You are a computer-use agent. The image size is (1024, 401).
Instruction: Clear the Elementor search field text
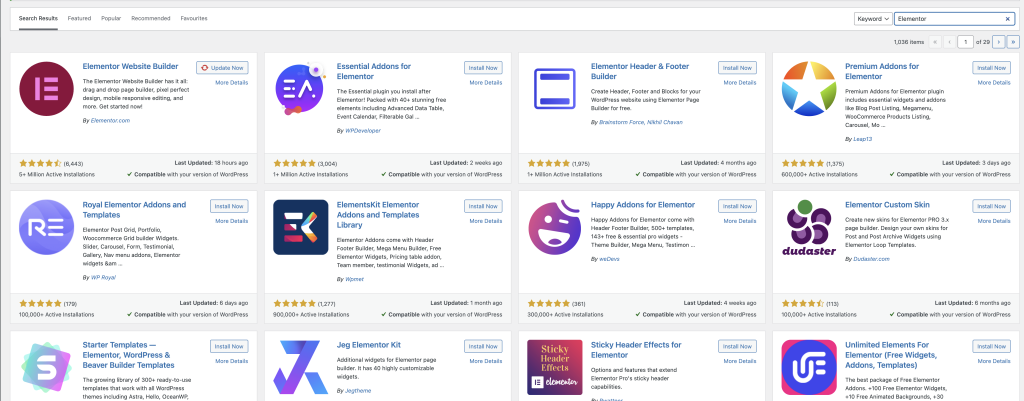[x=1007, y=18]
